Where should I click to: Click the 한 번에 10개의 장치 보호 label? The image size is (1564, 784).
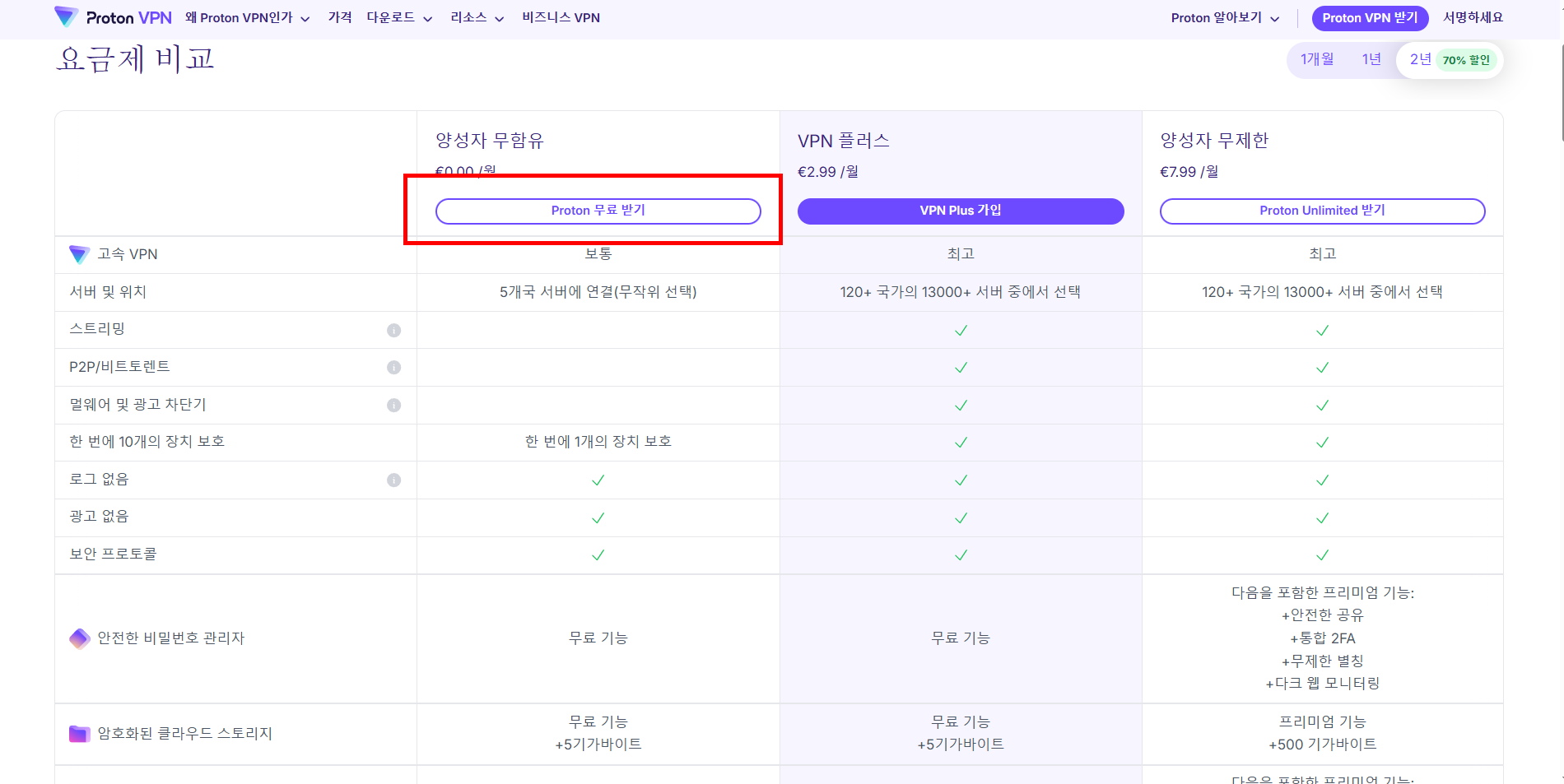147,442
